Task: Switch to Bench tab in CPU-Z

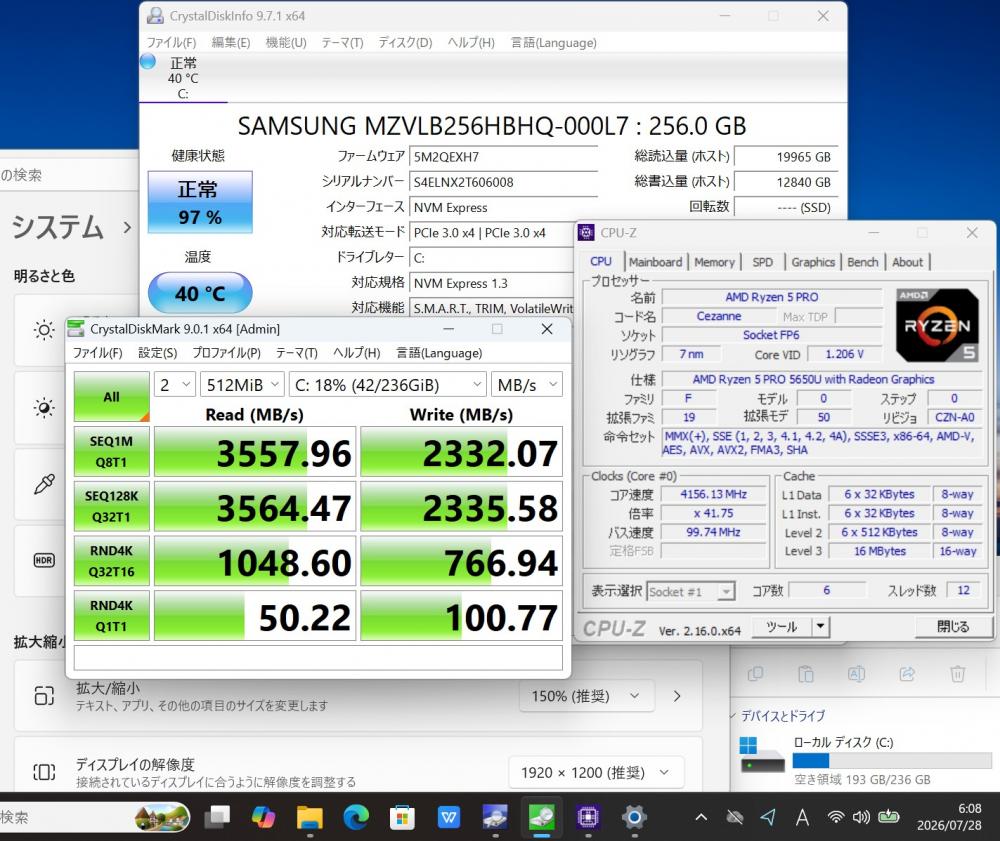Action: pos(862,262)
